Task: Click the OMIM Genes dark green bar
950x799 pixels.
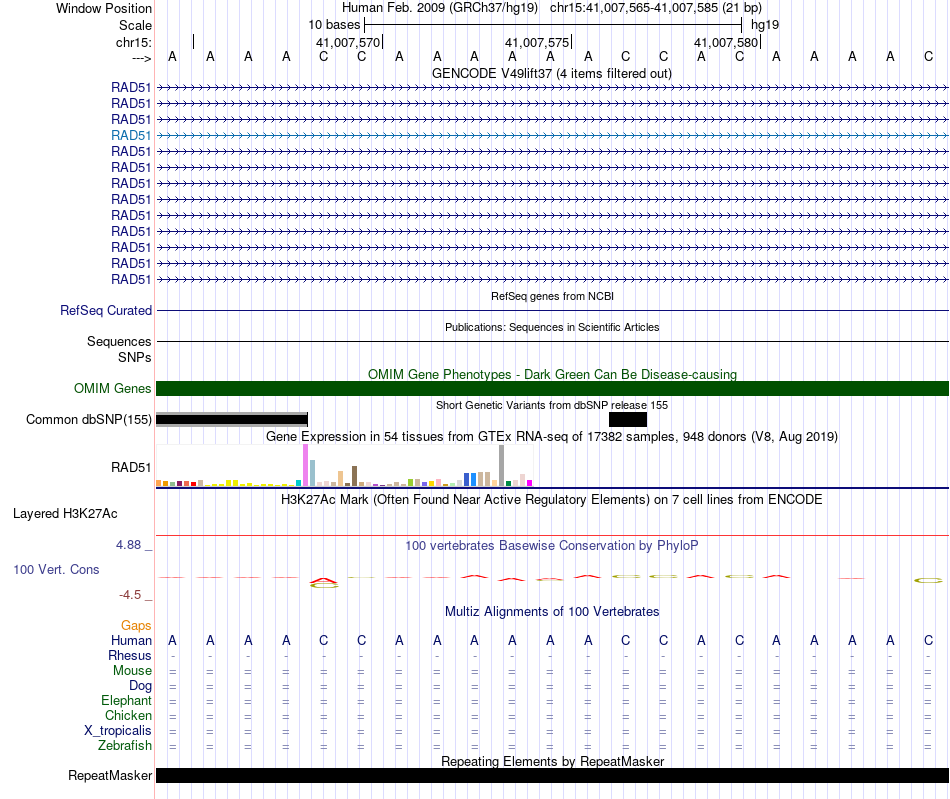Action: pyautogui.click(x=552, y=388)
